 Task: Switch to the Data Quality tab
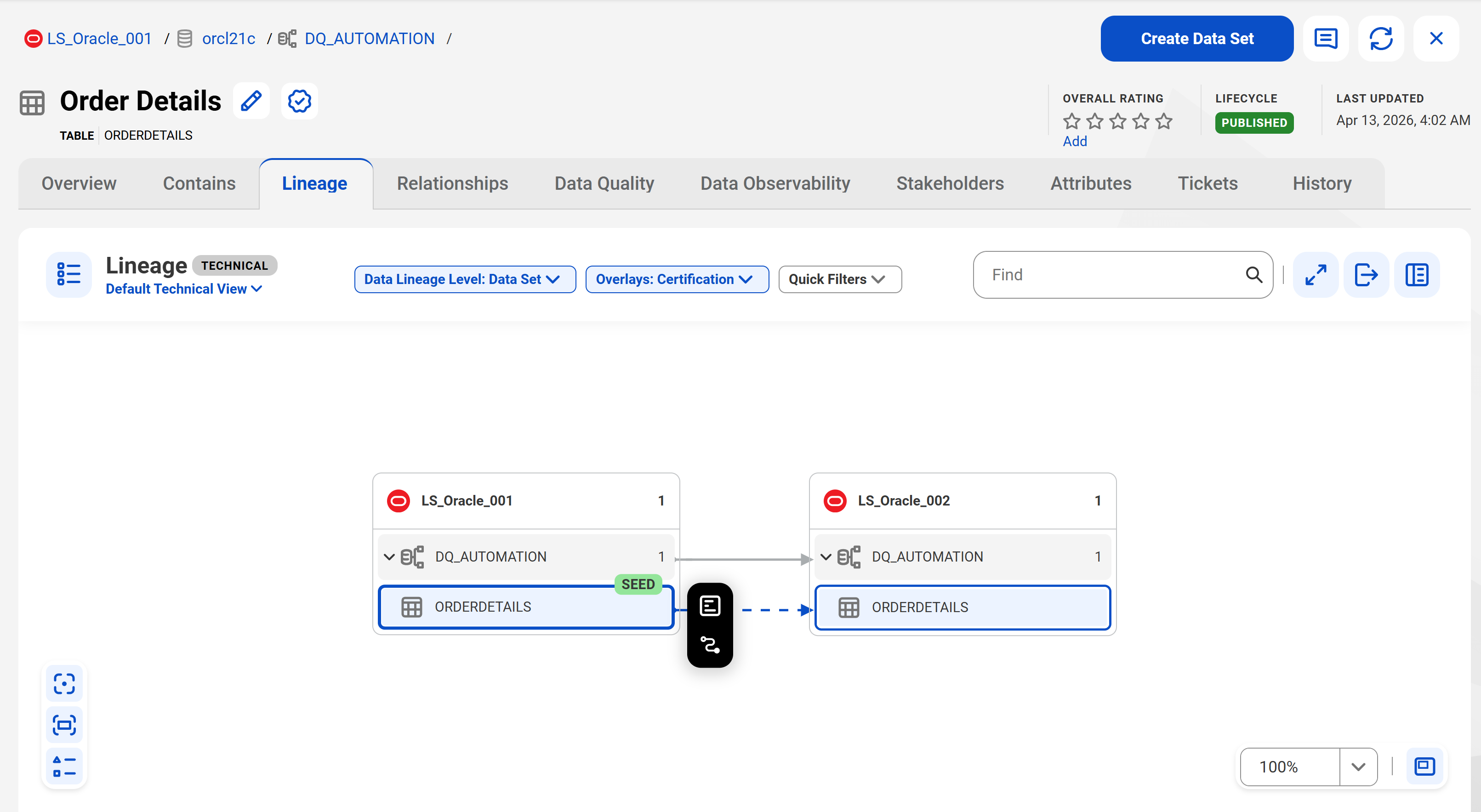pos(604,183)
